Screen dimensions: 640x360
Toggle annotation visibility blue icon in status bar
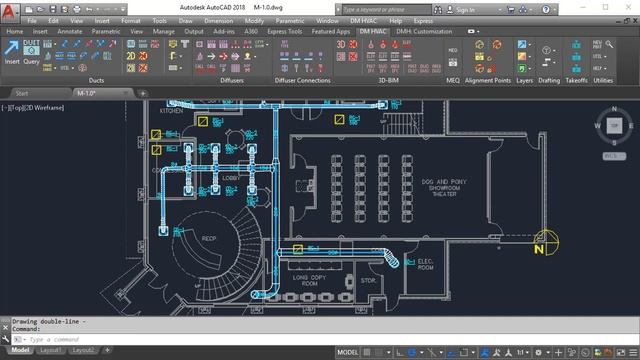[484, 352]
